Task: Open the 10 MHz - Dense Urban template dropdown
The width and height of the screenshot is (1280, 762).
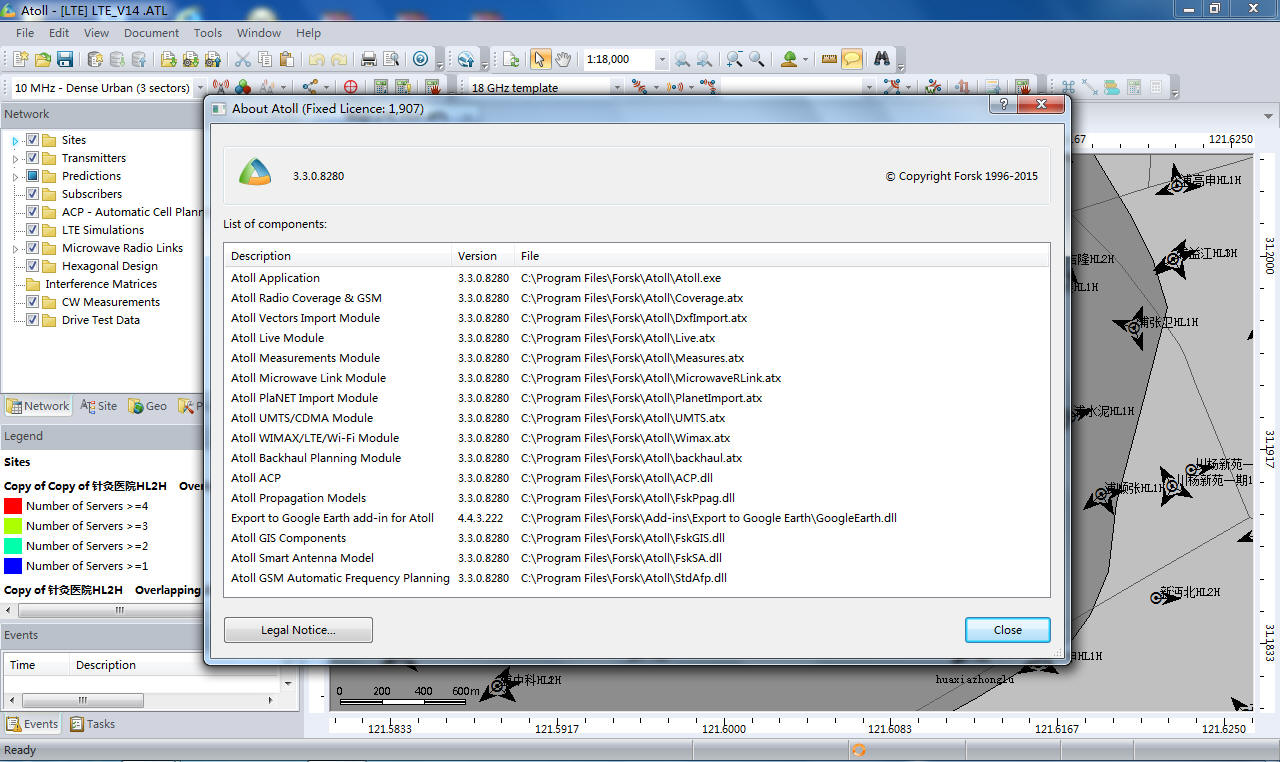Action: [x=199, y=88]
